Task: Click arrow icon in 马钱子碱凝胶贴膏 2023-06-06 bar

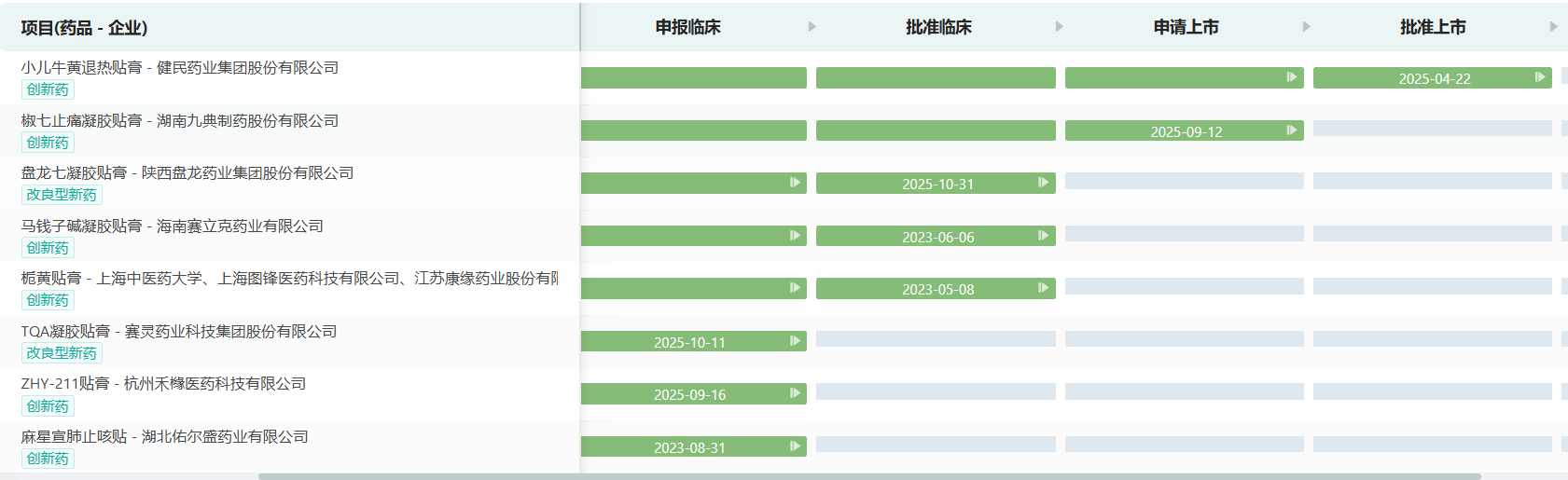Action: click(x=1044, y=236)
